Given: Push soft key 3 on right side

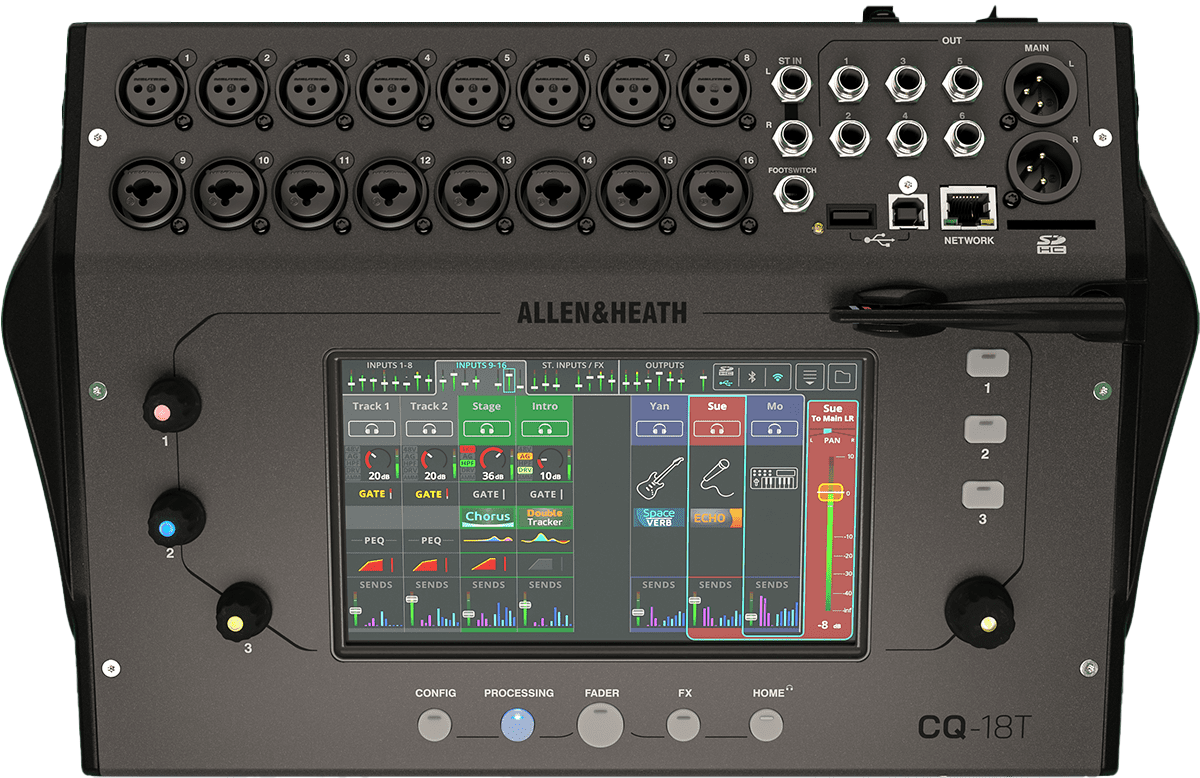Looking at the screenshot, I should coord(982,496).
